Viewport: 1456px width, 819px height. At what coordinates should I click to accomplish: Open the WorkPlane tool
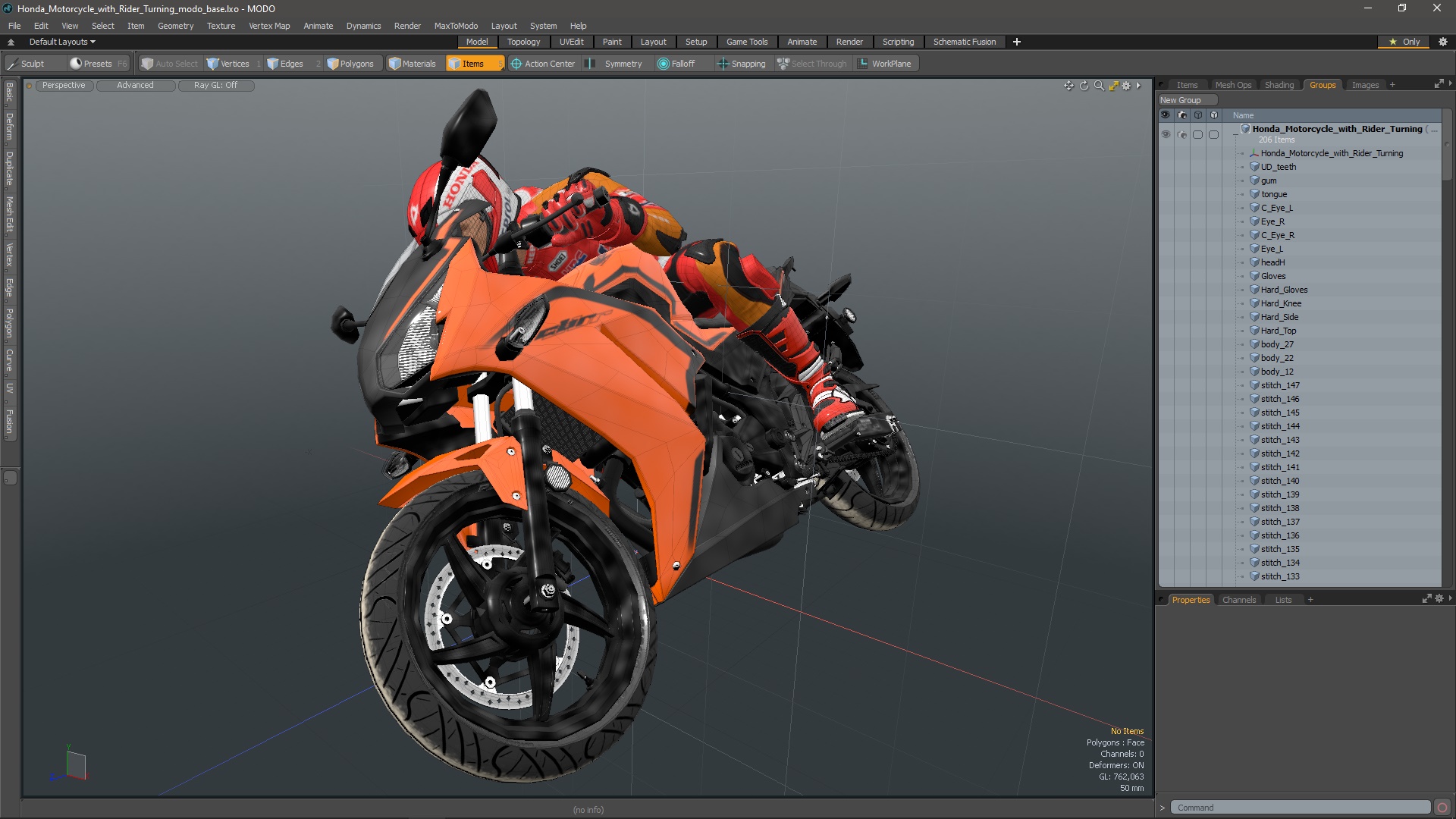(x=884, y=64)
